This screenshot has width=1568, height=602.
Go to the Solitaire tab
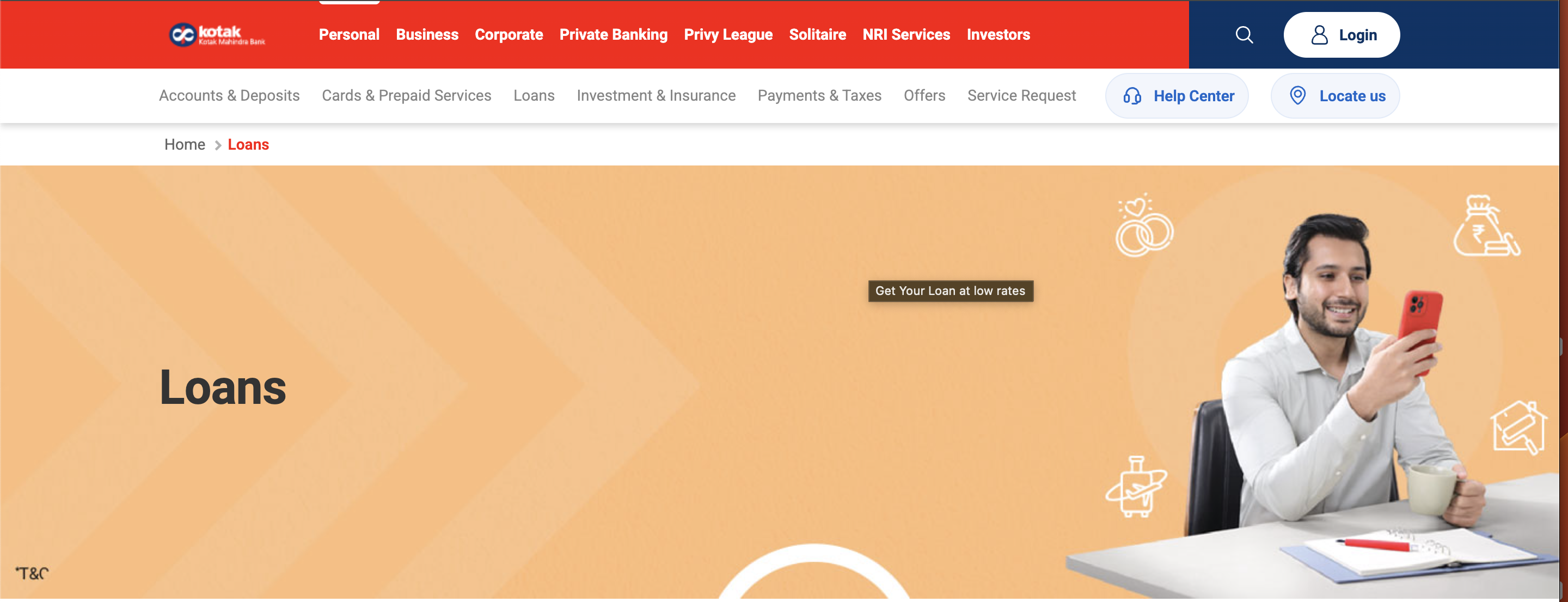(x=817, y=35)
